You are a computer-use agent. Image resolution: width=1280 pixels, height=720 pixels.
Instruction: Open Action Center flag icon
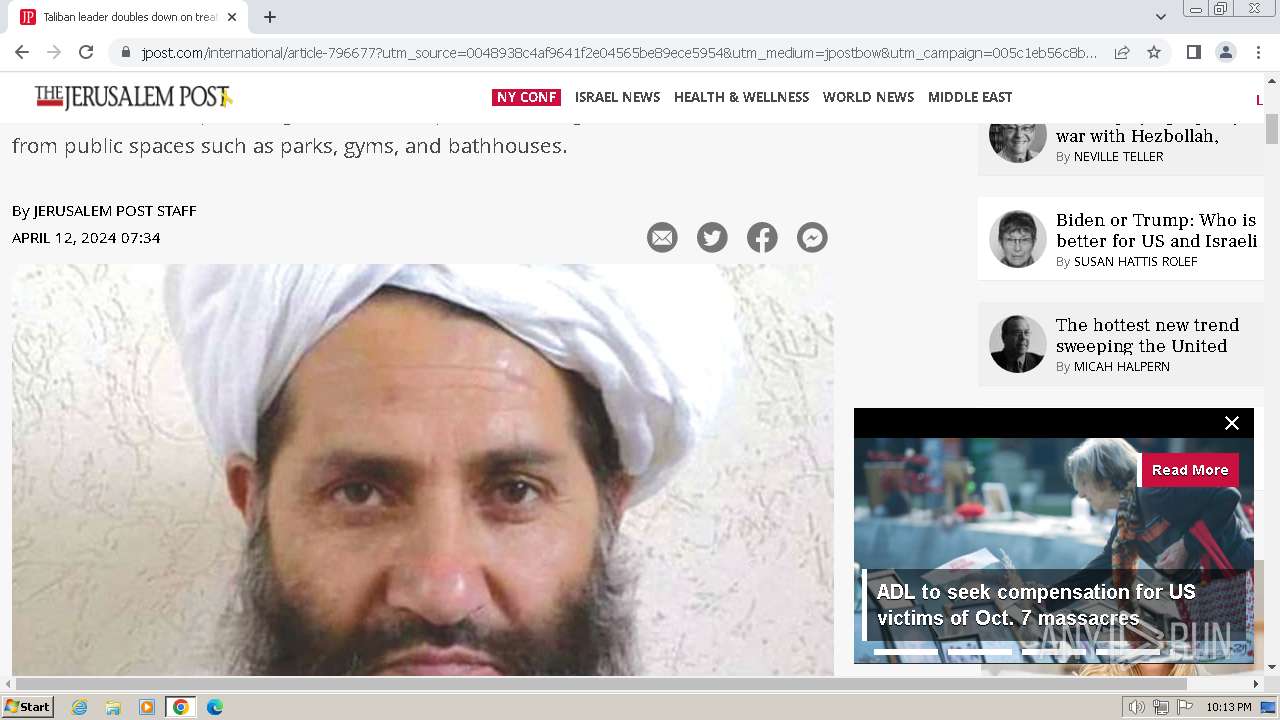1185,707
